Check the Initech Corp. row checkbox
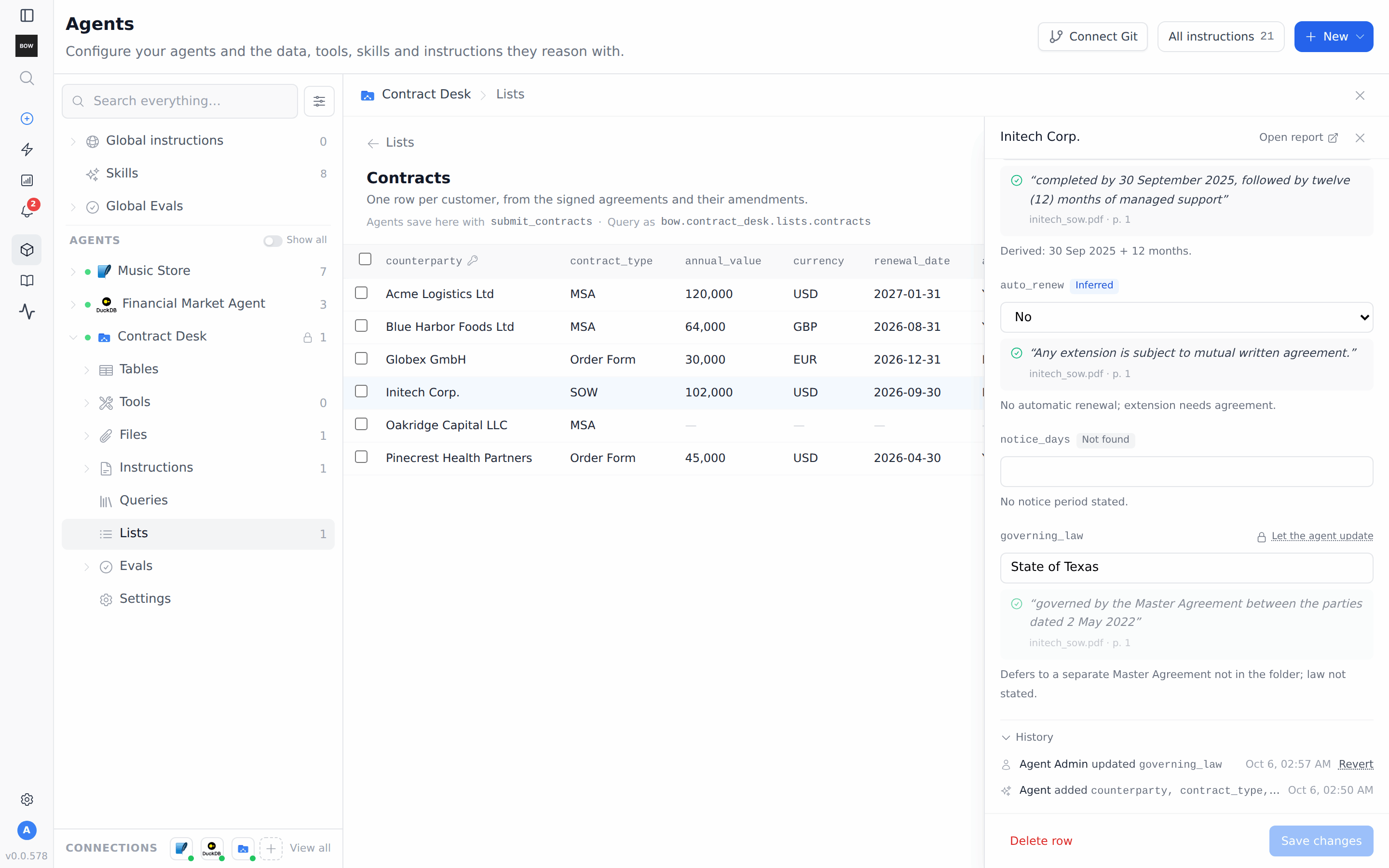Screen dimensions: 1389x868 click(x=361, y=391)
